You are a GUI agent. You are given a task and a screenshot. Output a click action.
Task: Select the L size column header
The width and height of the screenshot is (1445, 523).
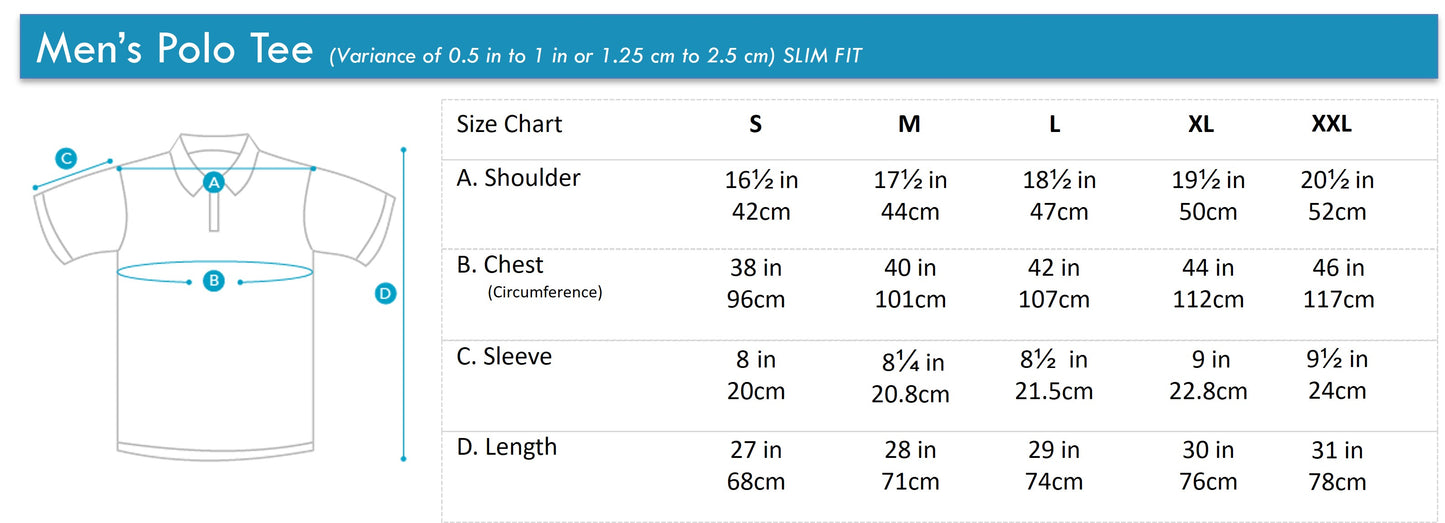click(1055, 125)
